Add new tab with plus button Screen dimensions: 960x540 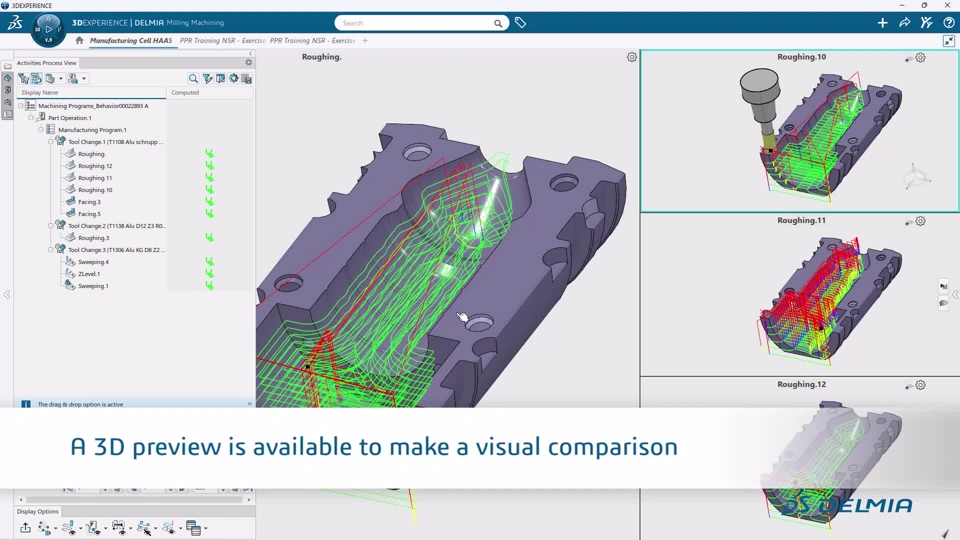click(365, 40)
